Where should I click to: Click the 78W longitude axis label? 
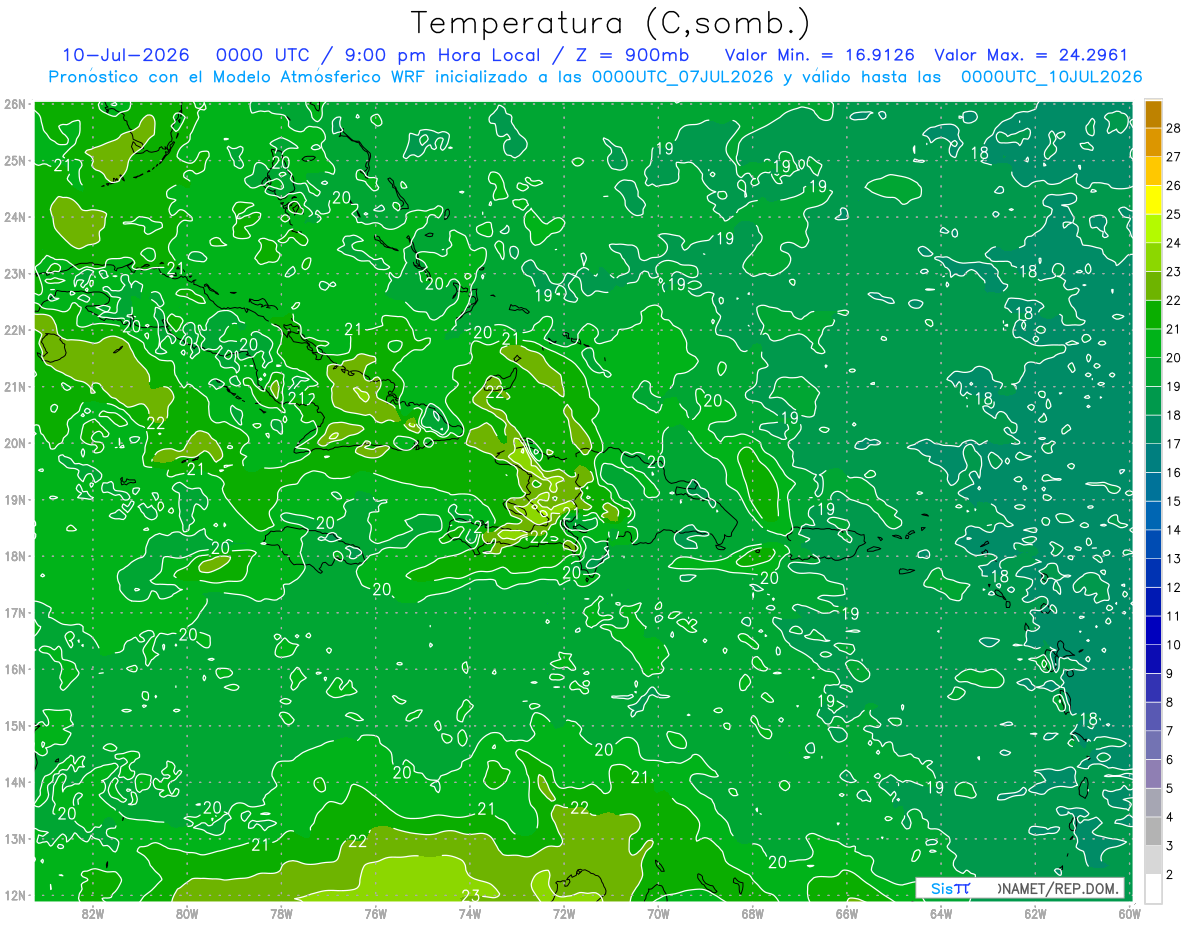click(x=281, y=912)
